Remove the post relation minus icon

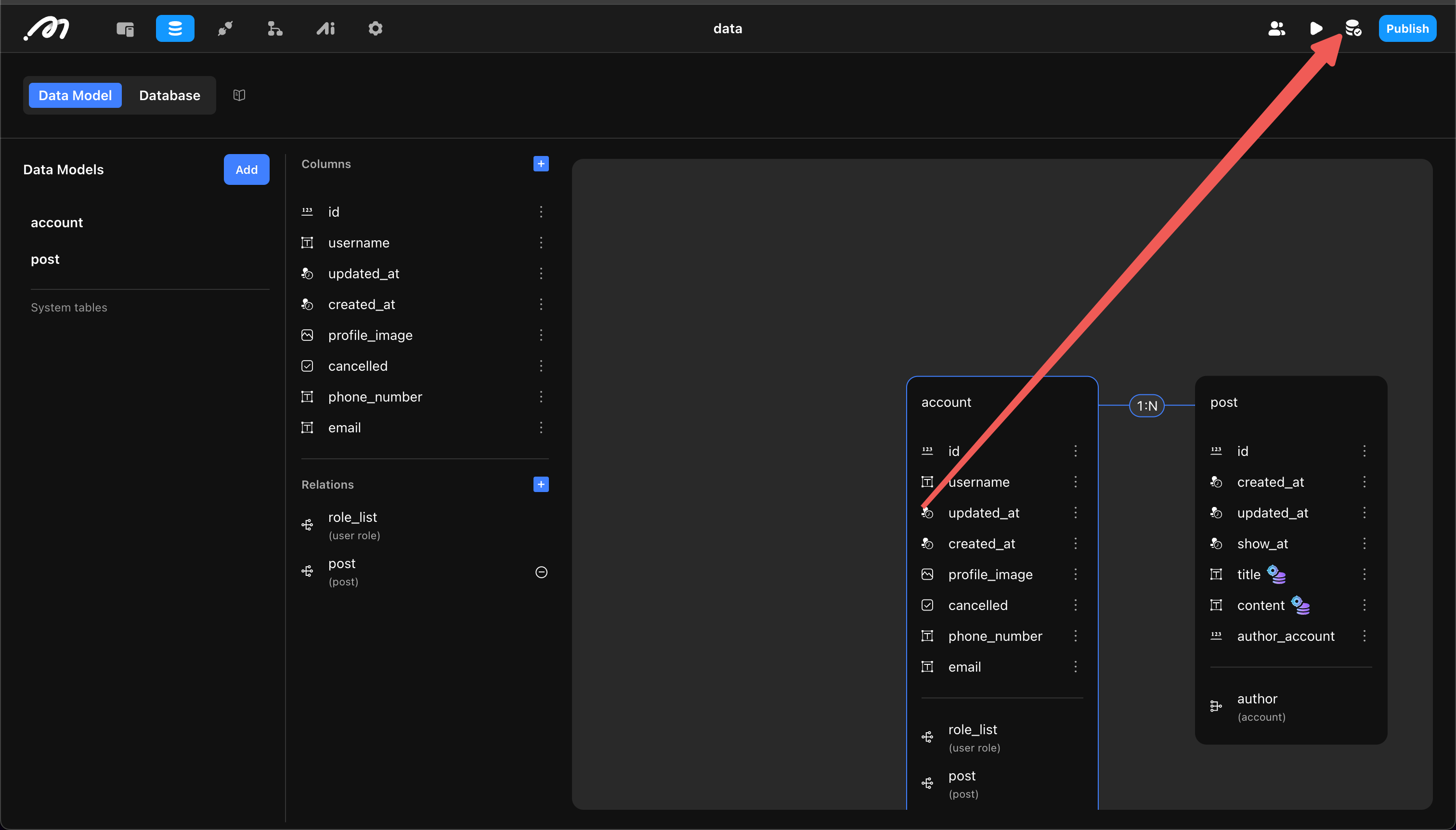point(542,572)
